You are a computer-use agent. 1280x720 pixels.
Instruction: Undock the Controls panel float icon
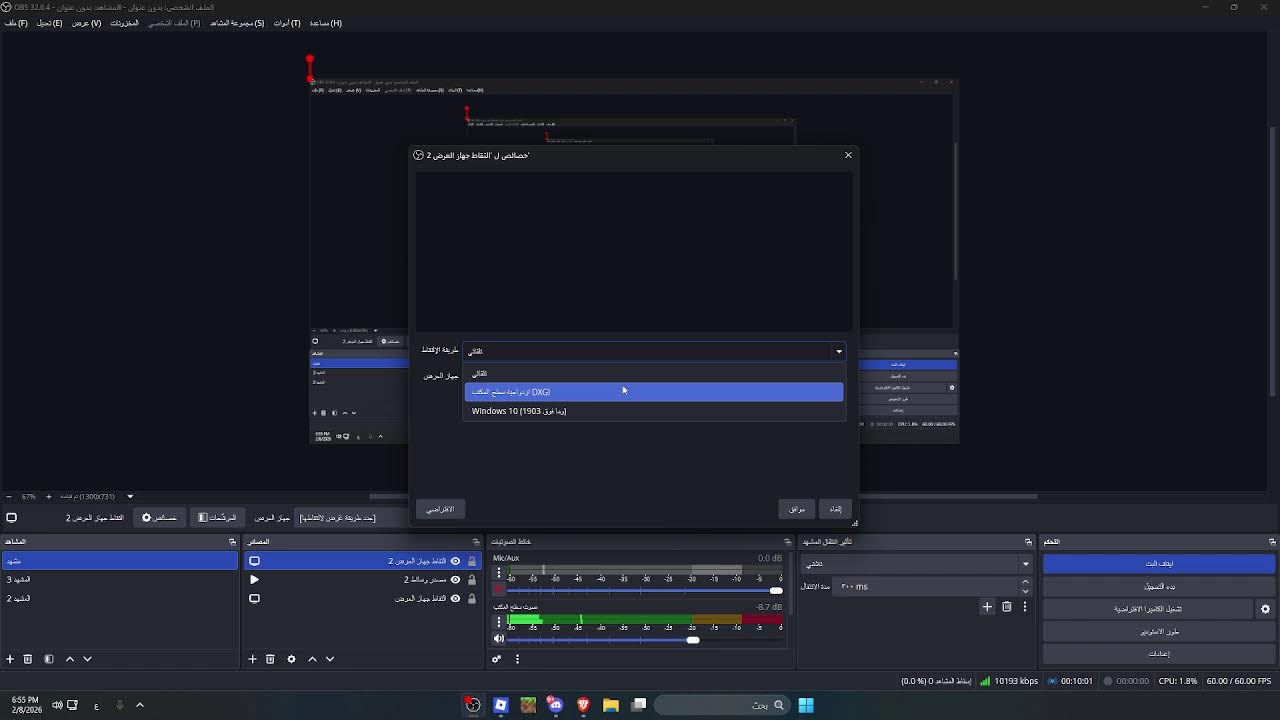[x=1272, y=542]
